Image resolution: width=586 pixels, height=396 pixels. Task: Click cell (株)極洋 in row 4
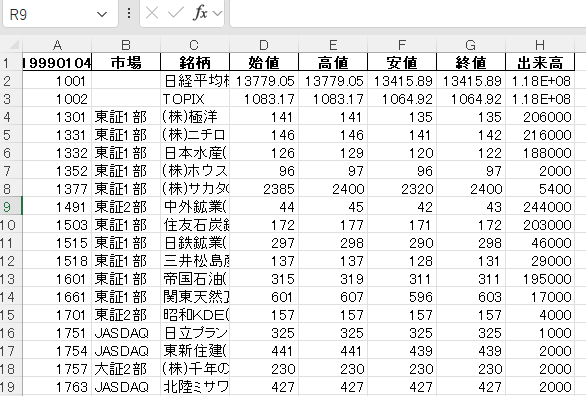195,116
